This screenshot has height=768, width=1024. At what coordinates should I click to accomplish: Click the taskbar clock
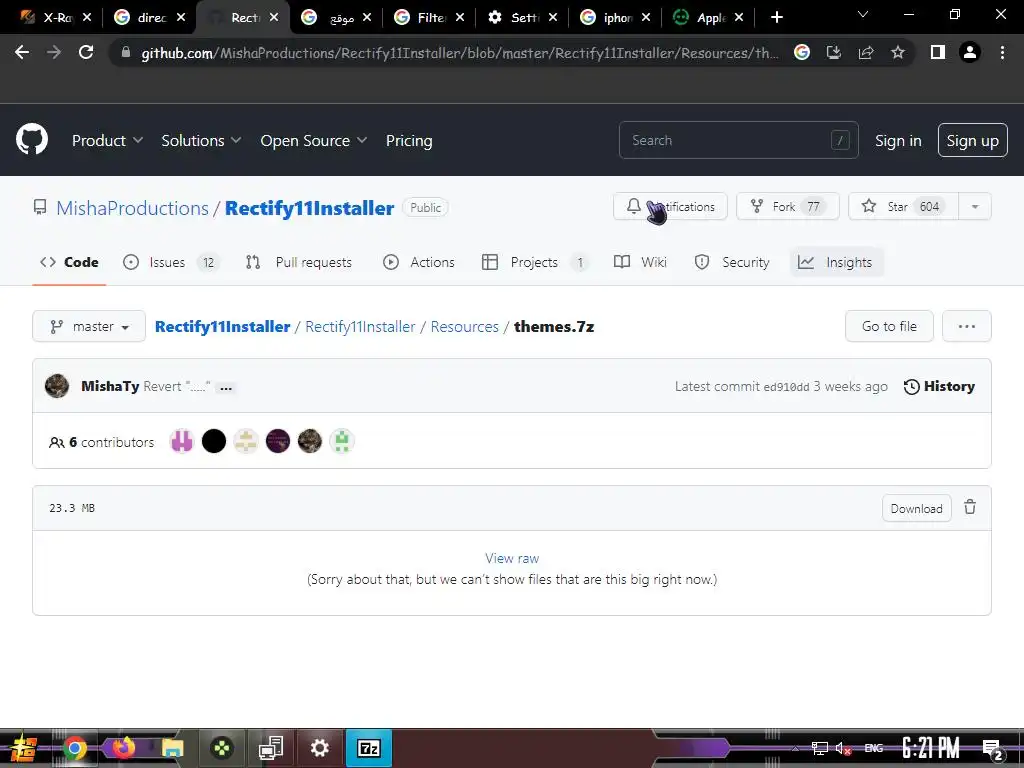(931, 748)
